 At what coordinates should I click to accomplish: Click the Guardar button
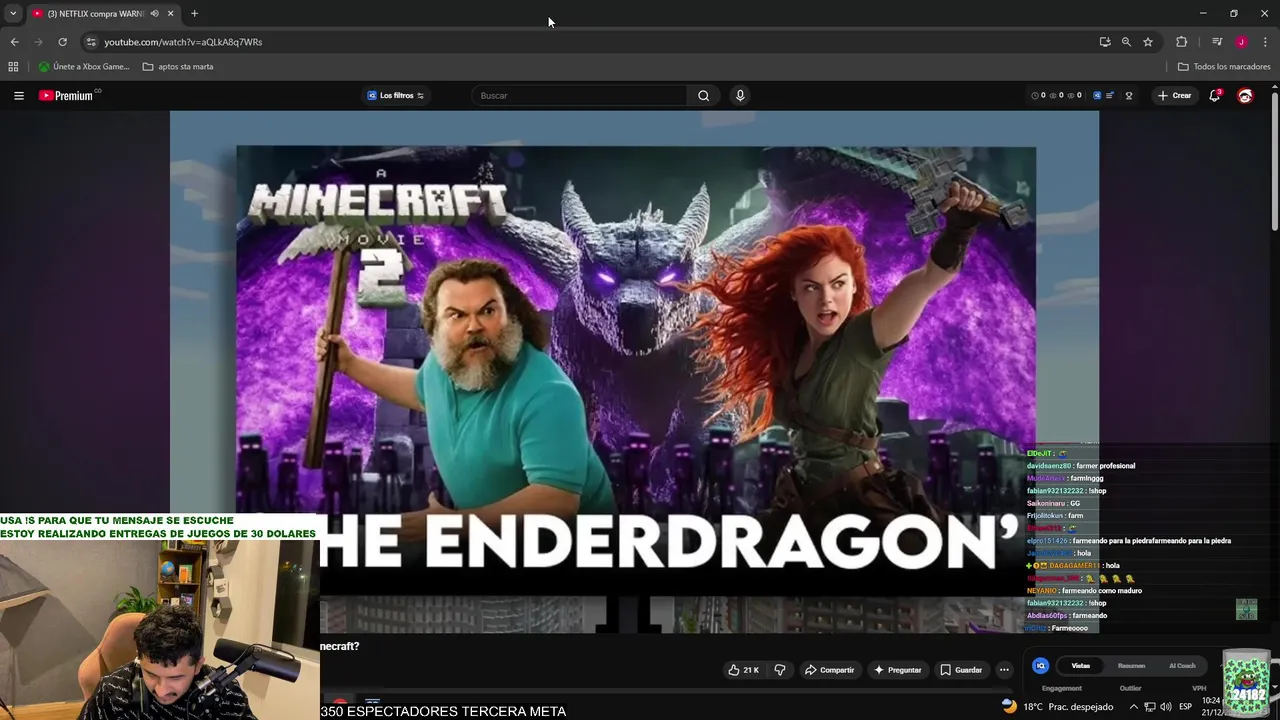click(x=961, y=670)
